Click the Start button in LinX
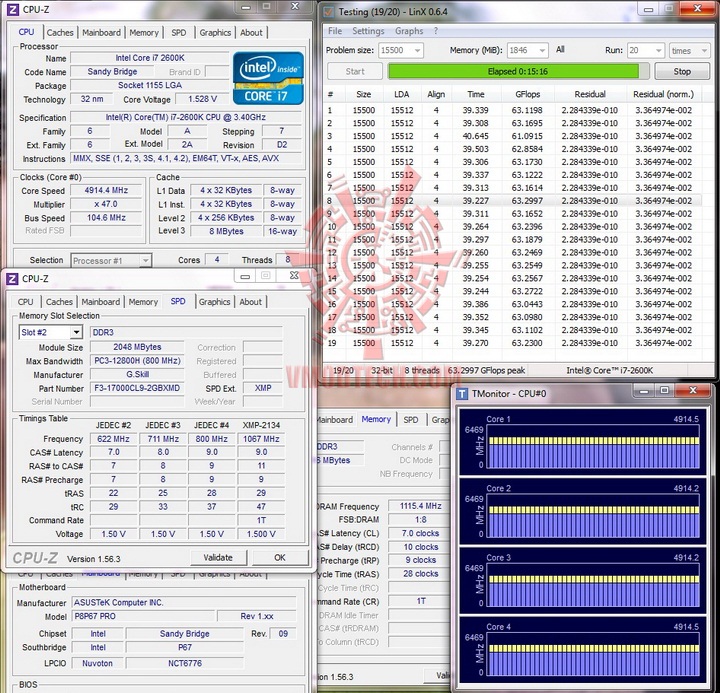This screenshot has width=720, height=693. tap(355, 72)
